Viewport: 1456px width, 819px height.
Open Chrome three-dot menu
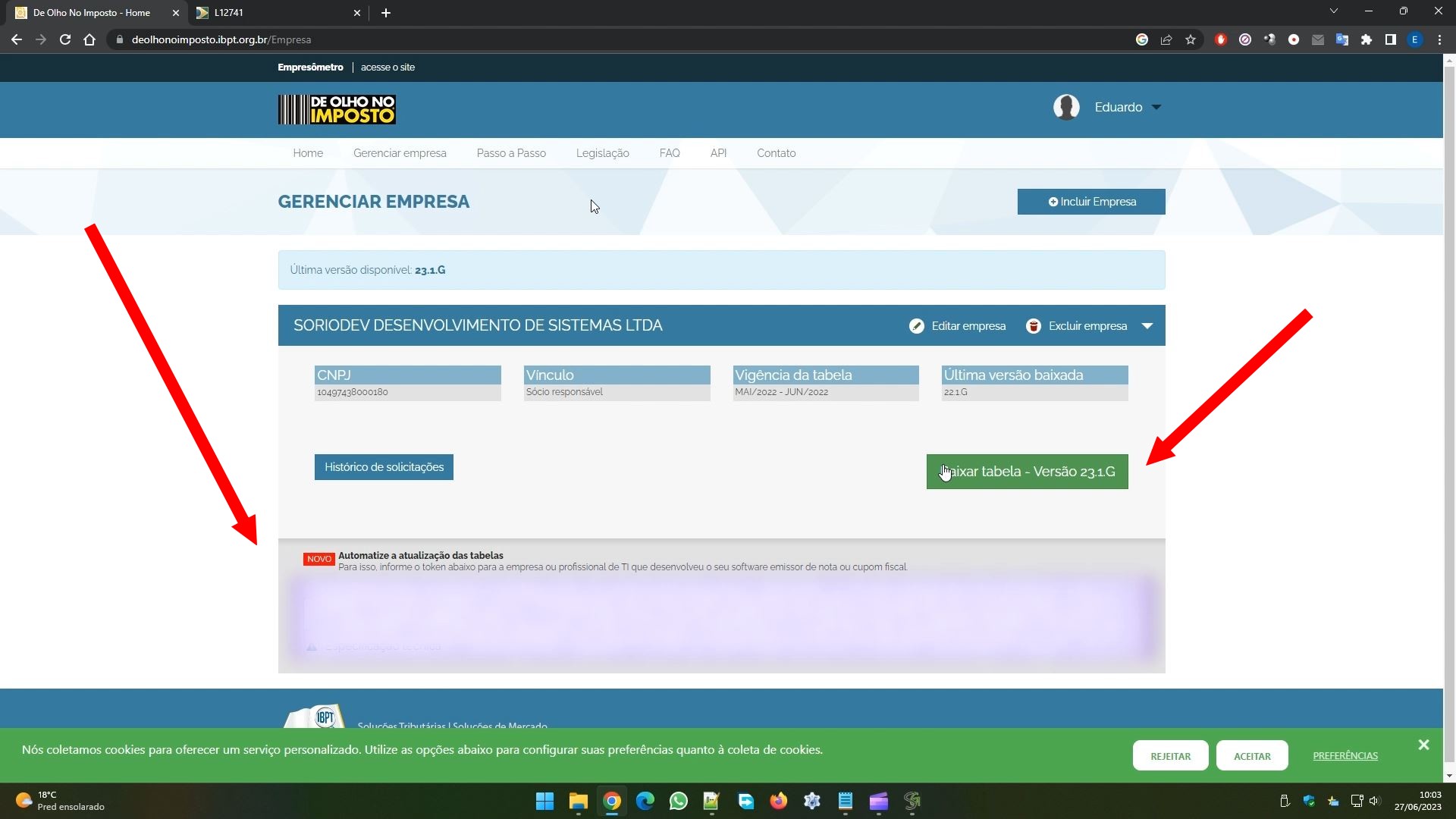click(x=1439, y=39)
